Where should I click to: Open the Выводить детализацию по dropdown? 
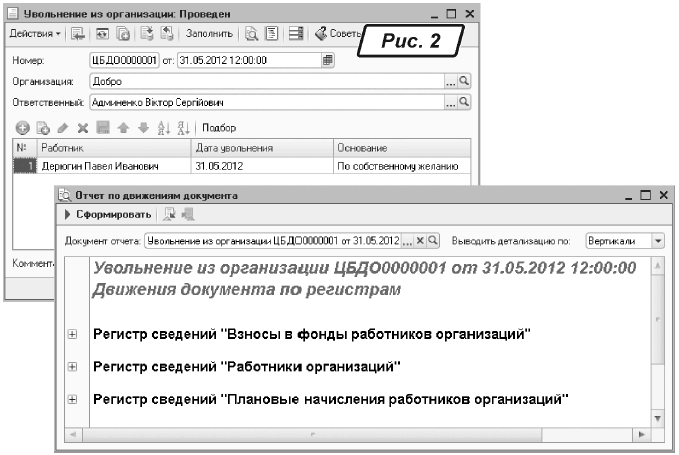coord(657,241)
